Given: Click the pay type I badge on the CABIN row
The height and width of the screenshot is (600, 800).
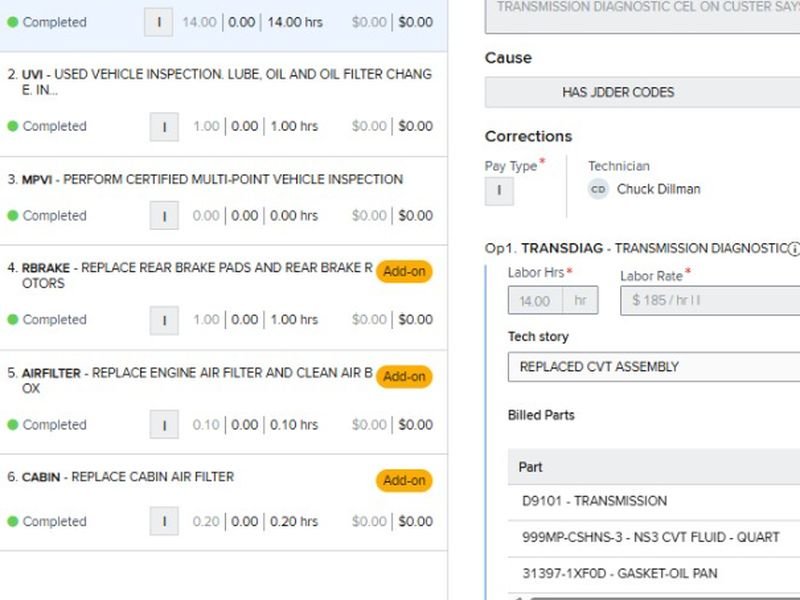Looking at the screenshot, I should (x=163, y=521).
